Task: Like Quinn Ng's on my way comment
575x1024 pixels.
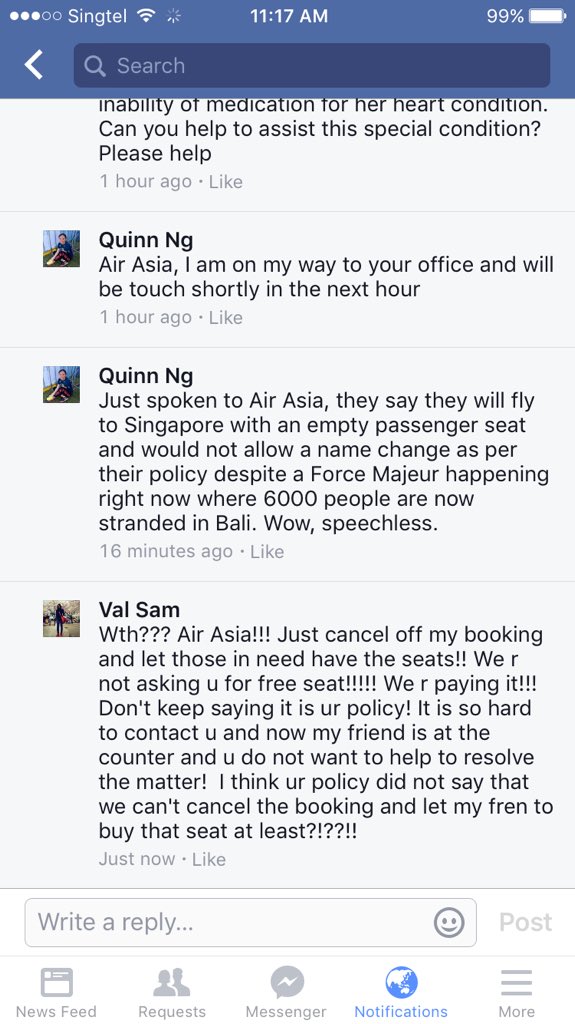Action: pos(225,317)
